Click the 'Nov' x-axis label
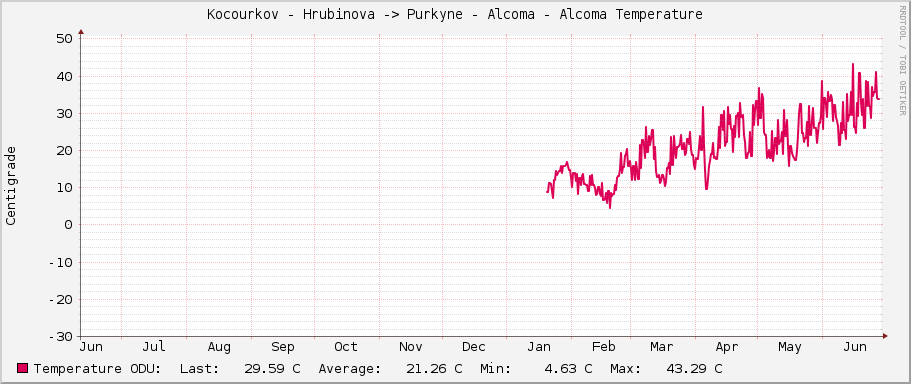Viewport: 911px width, 384px height. (410, 347)
